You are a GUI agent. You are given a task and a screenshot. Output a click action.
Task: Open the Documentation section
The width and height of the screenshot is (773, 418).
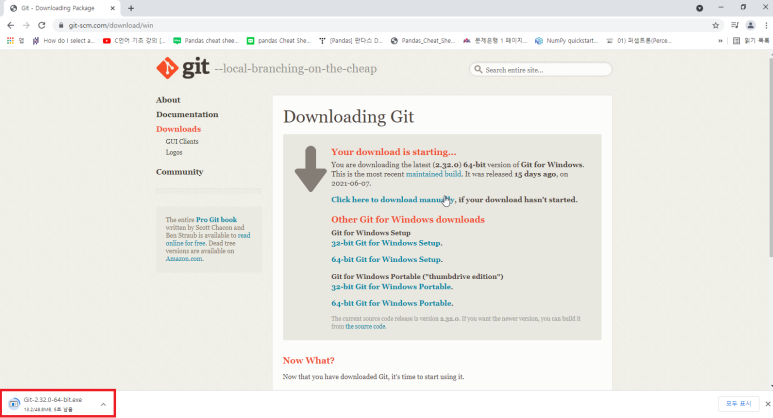pyautogui.click(x=187, y=114)
